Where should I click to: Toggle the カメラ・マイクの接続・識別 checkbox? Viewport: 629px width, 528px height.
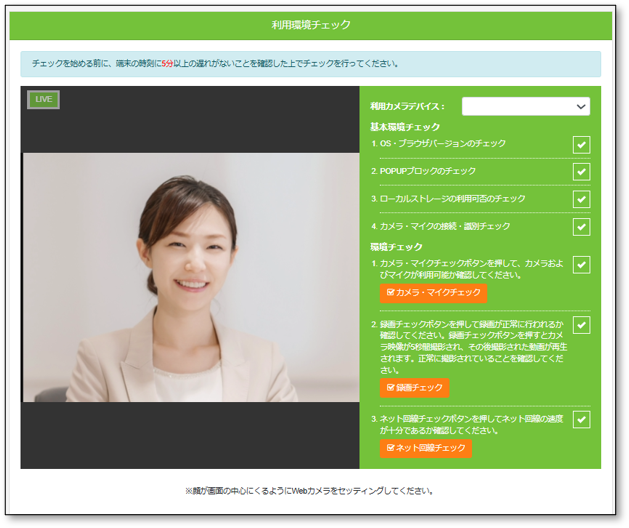coord(581,227)
